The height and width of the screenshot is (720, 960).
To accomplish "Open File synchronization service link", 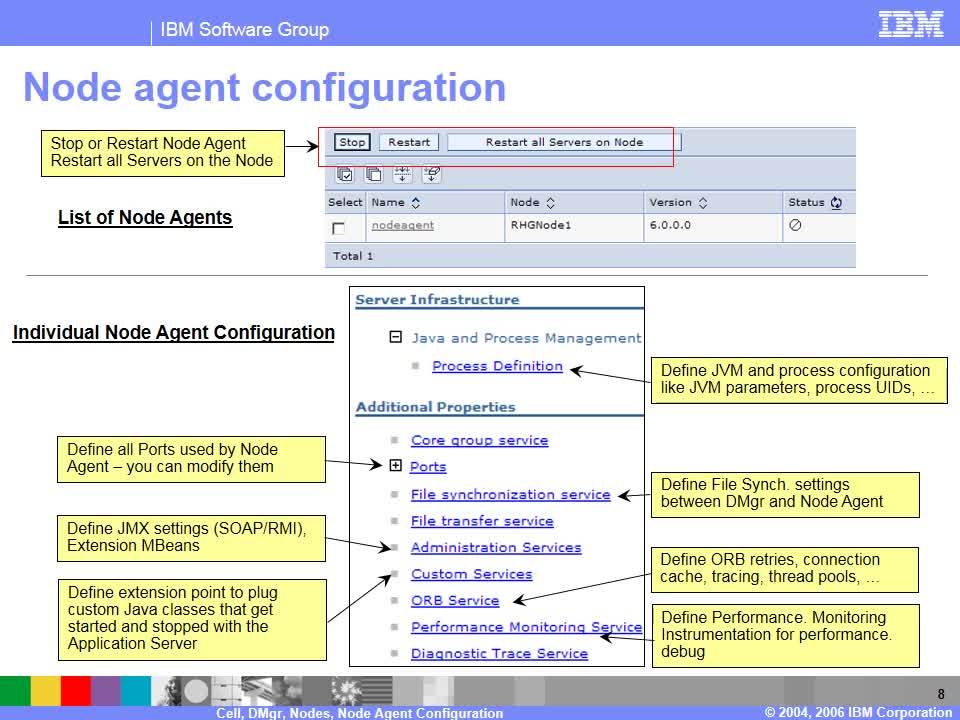I will pyautogui.click(x=511, y=495).
